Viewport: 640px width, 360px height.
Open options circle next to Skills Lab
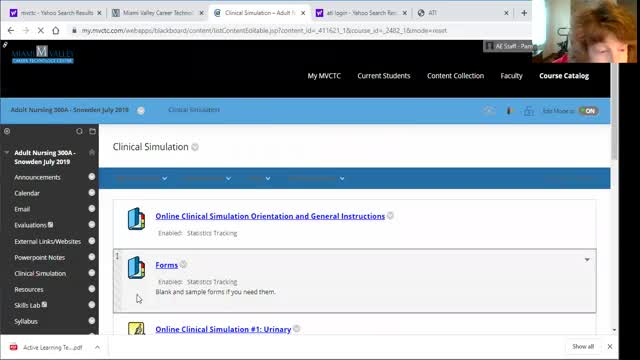click(x=92, y=304)
